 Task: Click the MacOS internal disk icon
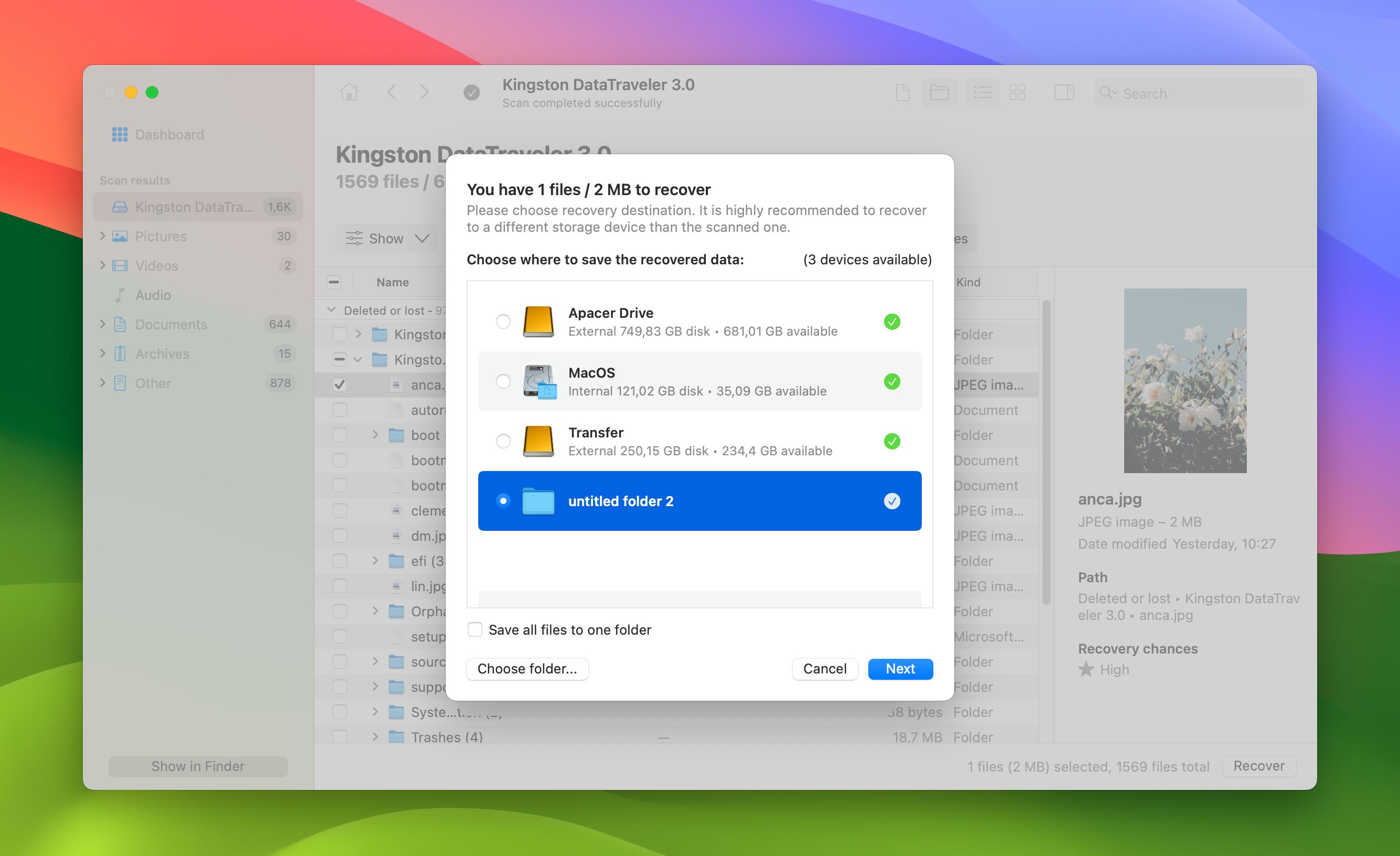(539, 382)
